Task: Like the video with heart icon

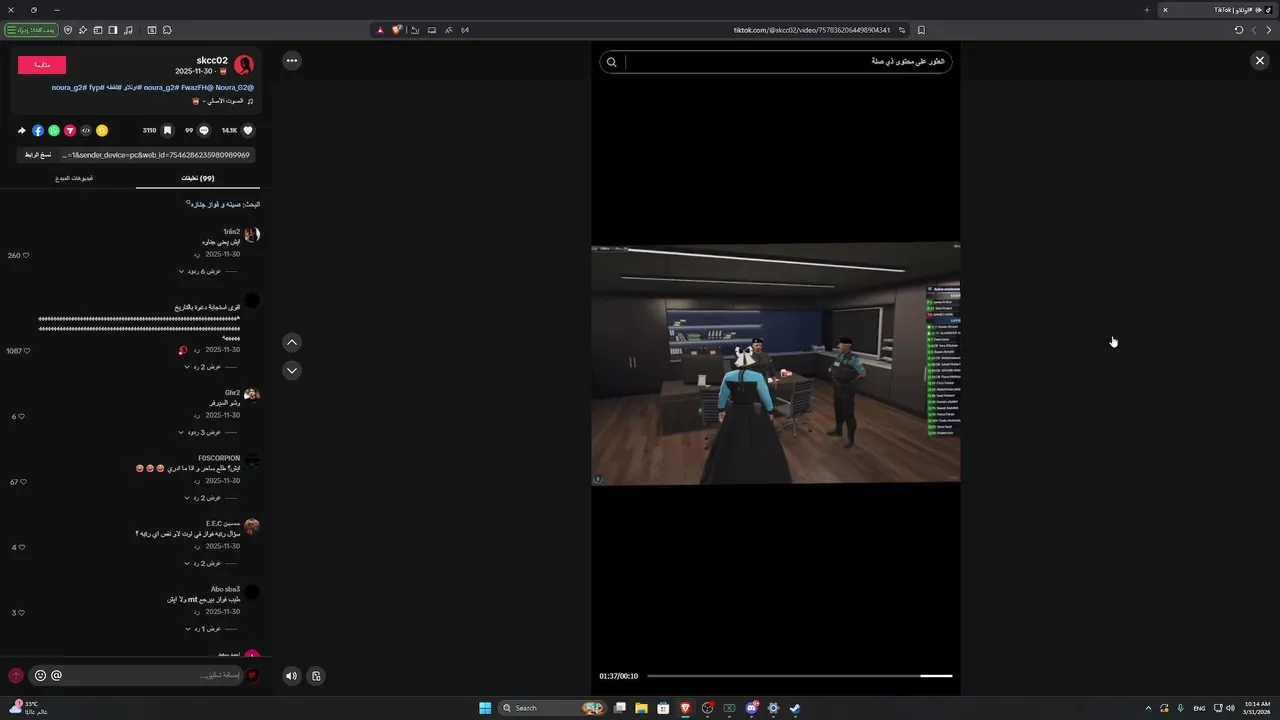Action: coord(248,130)
